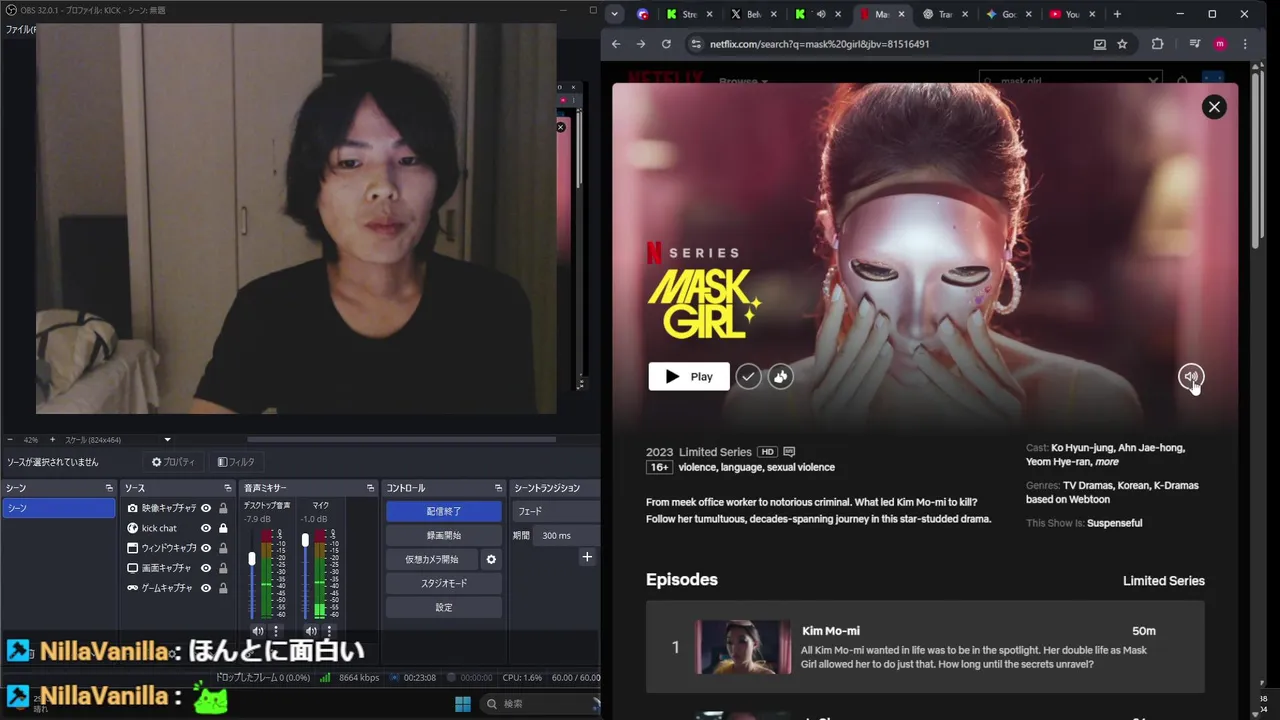
Task: Adjust the マイク volume fader
Action: 305,540
